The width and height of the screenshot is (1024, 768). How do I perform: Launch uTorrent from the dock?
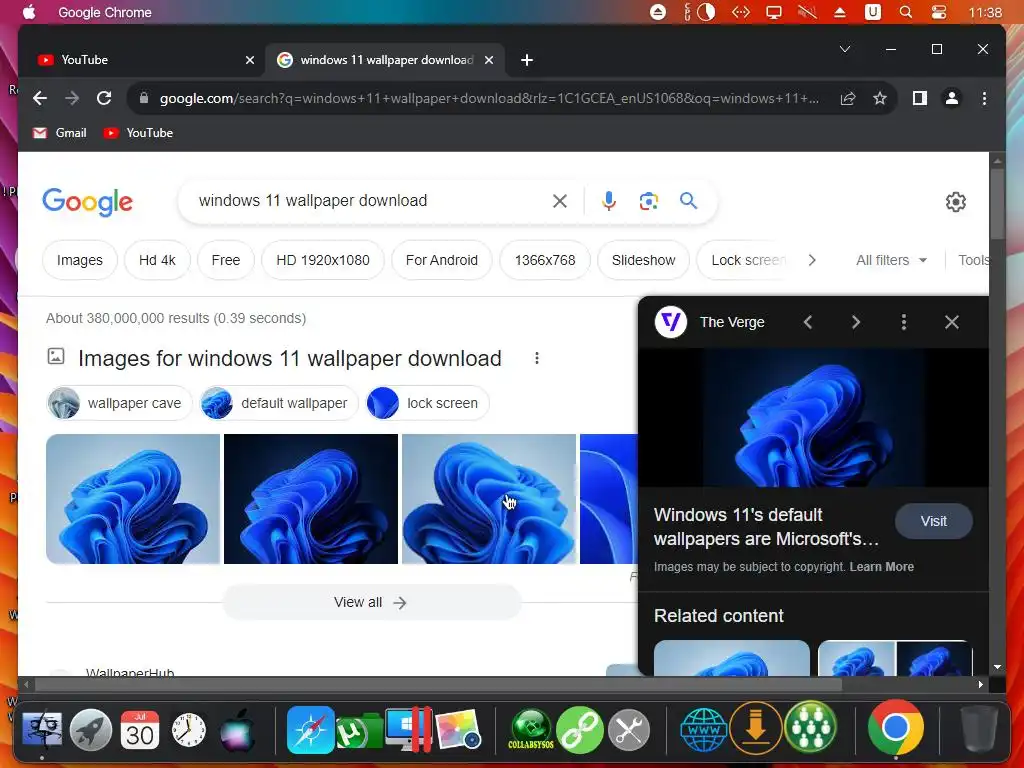pos(358,731)
